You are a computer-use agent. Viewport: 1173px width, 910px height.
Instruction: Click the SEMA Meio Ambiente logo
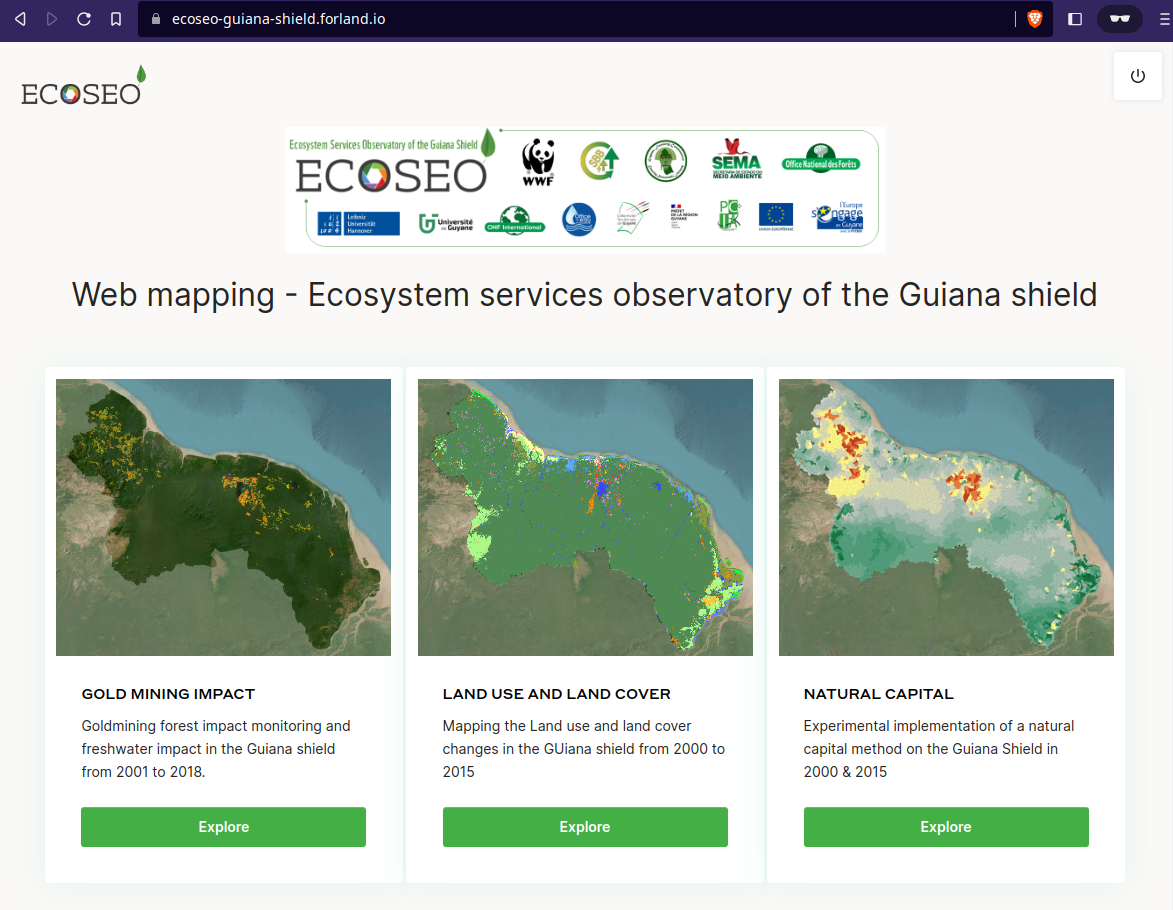(x=736, y=158)
